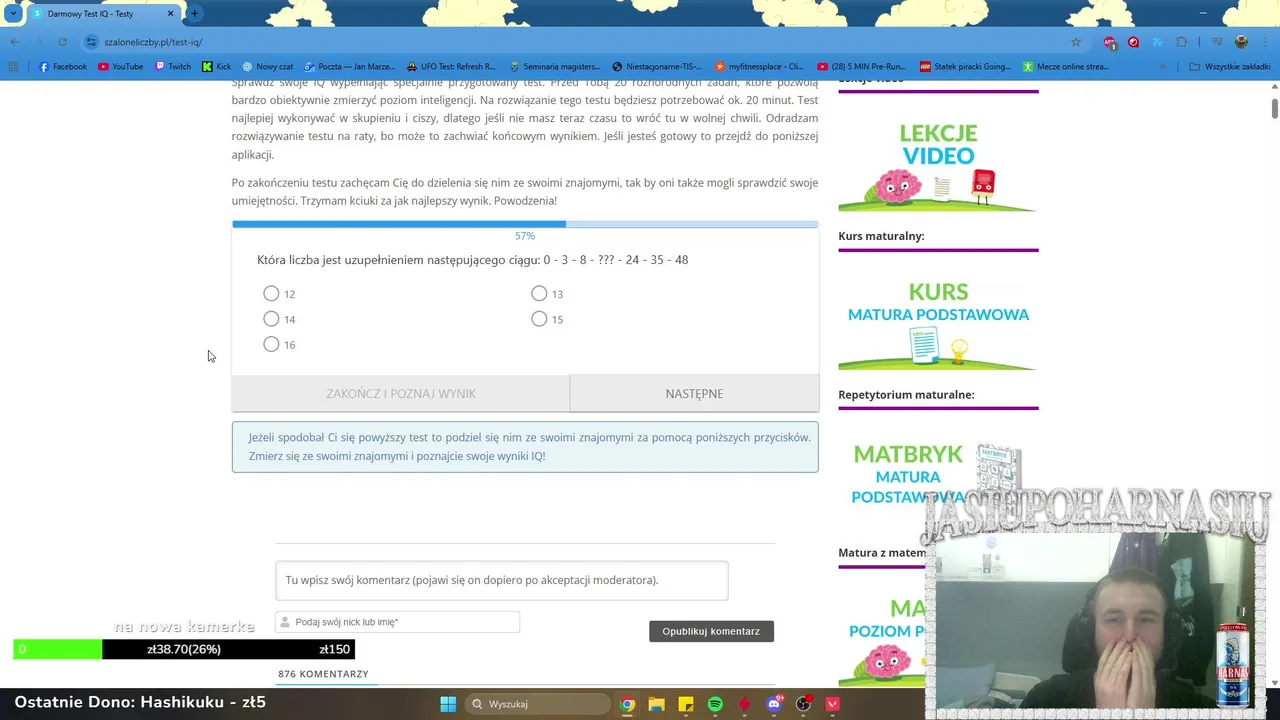Viewport: 1280px width, 720px height.
Task: Open Seminaria magisters... bookmark
Action: 555,67
